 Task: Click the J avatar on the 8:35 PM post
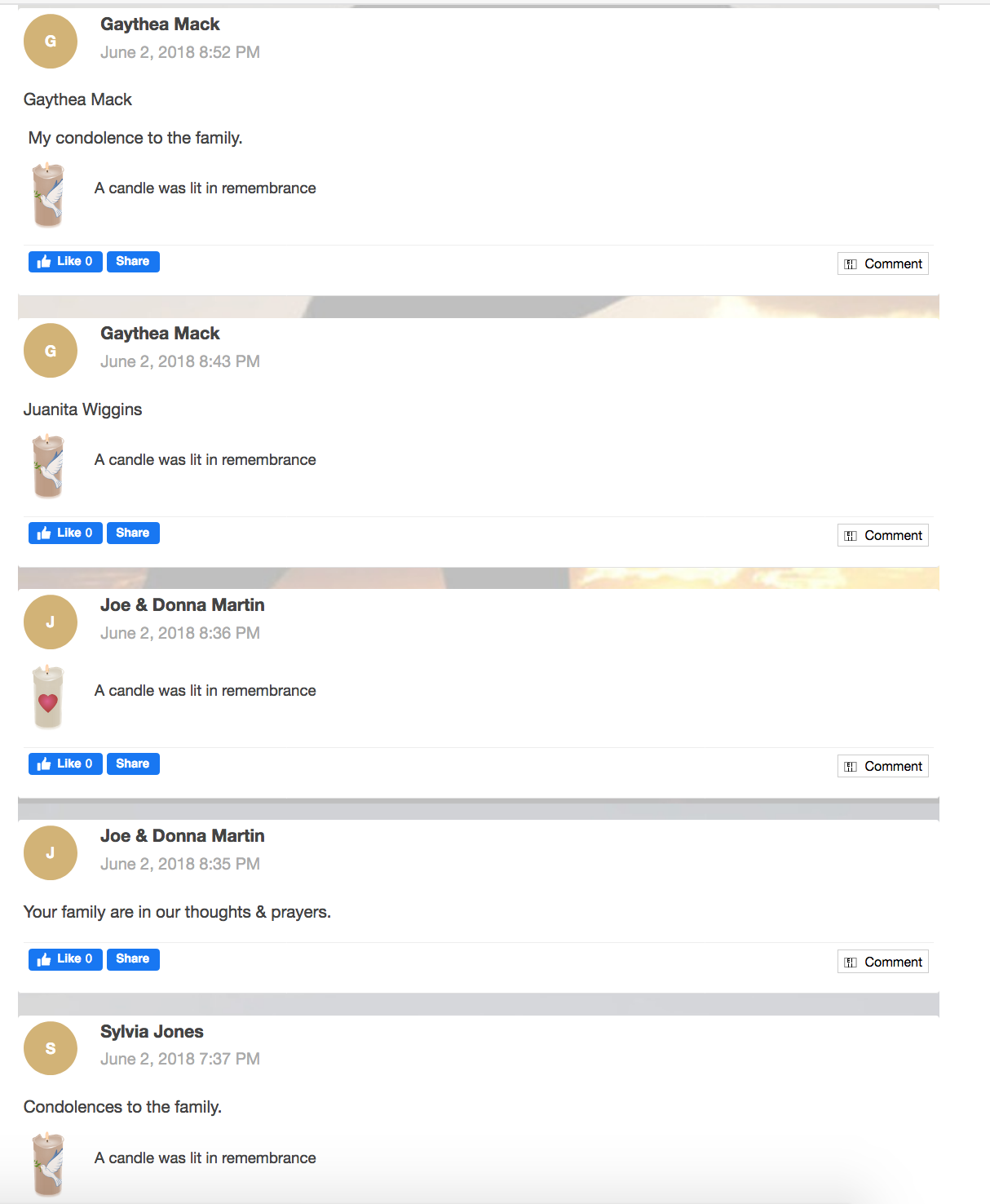coord(51,853)
